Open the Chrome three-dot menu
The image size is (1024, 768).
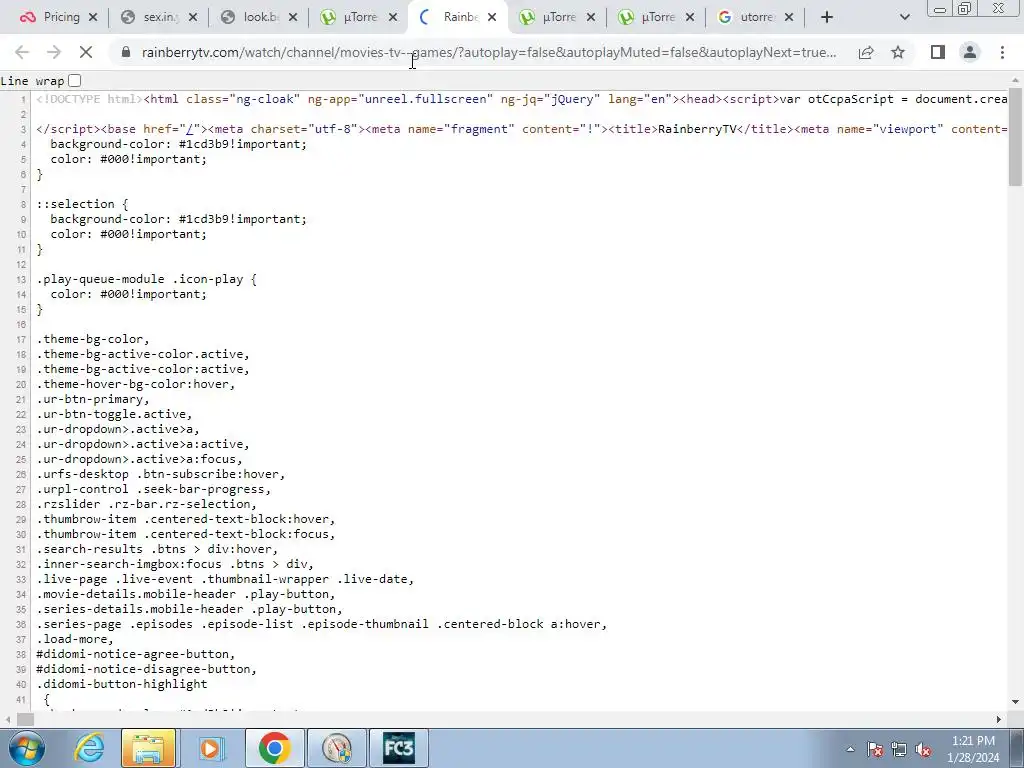click(1002, 52)
